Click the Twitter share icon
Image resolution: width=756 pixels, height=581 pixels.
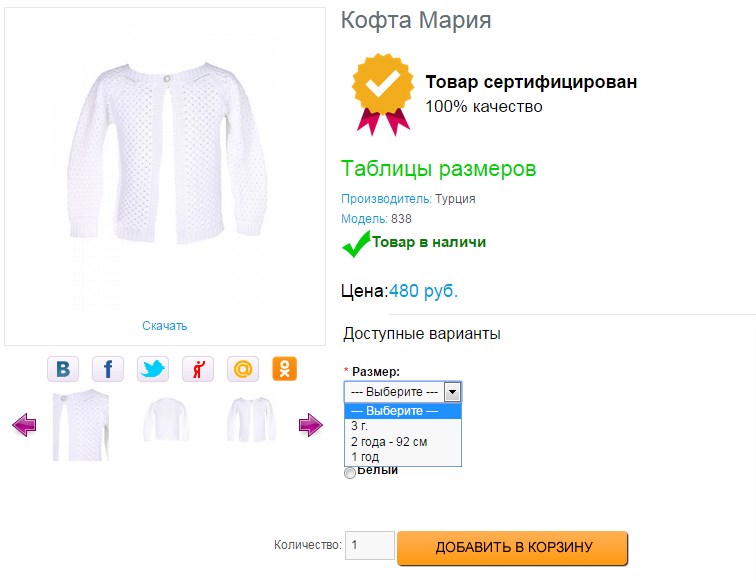pyautogui.click(x=153, y=369)
